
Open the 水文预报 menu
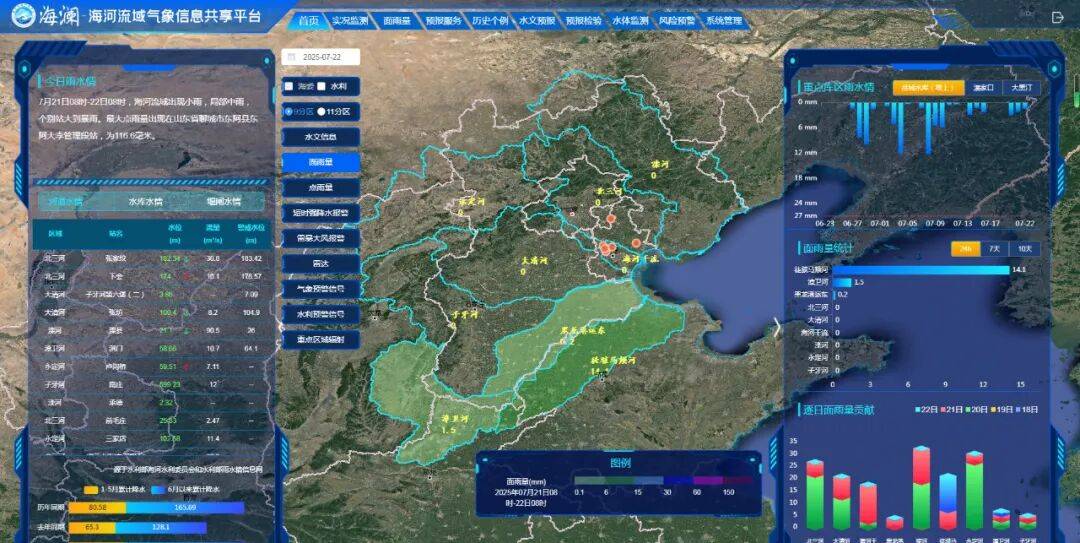[536, 20]
